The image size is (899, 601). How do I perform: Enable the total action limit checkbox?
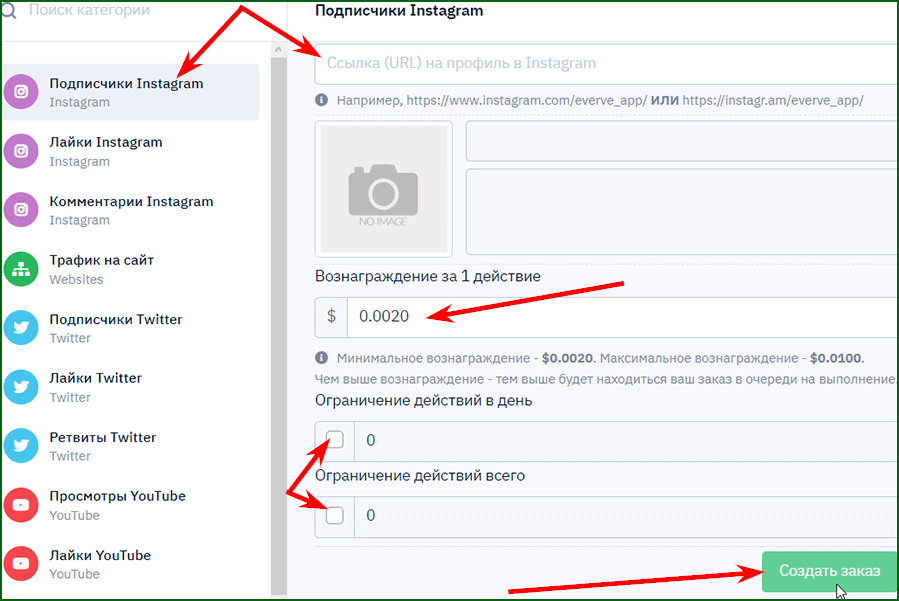tap(335, 515)
